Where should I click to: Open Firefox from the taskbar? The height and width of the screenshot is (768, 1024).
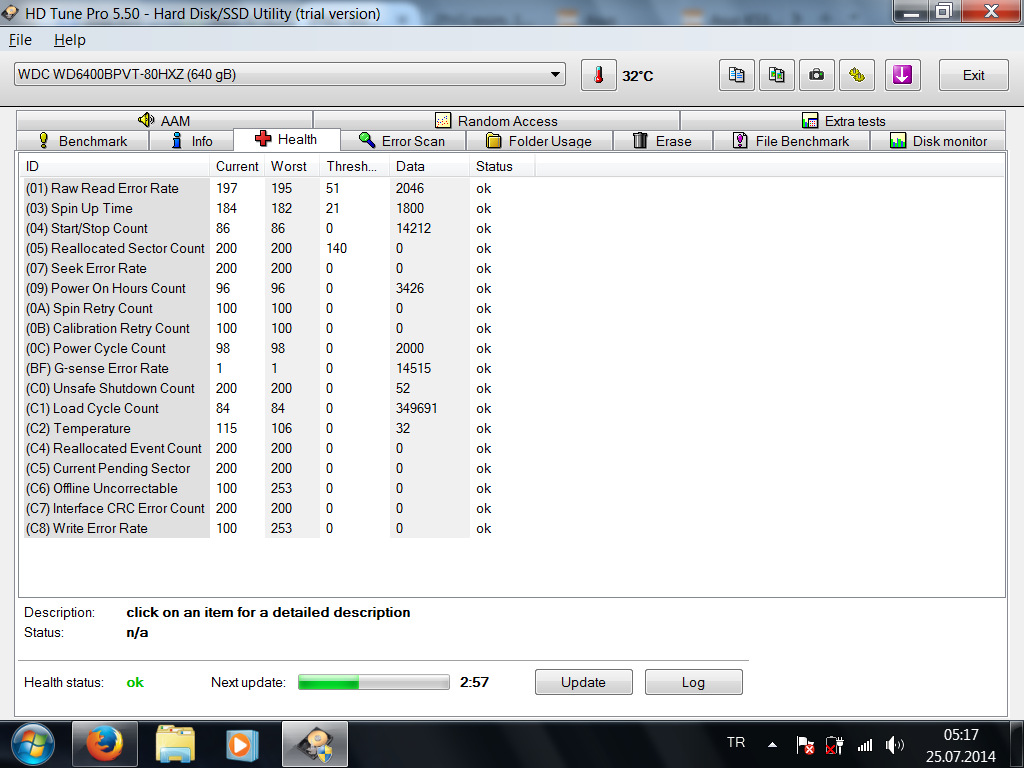tap(104, 744)
